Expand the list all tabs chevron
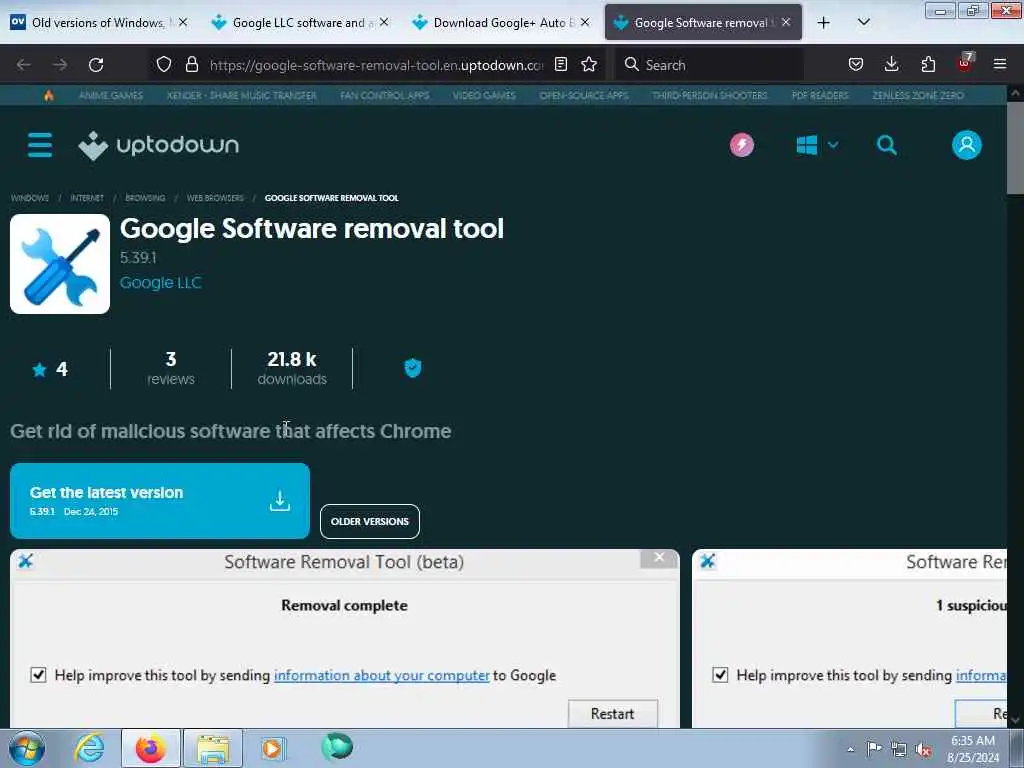Image resolution: width=1024 pixels, height=768 pixels. (x=863, y=23)
